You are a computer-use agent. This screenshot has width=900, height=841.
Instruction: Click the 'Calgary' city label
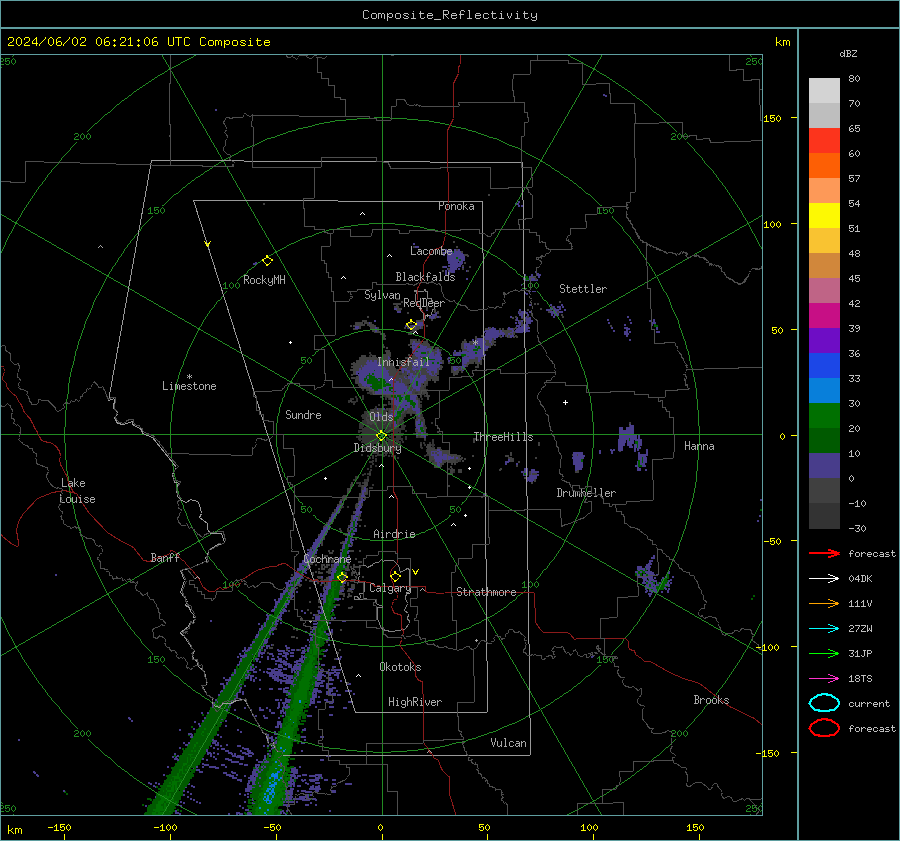pyautogui.click(x=390, y=588)
